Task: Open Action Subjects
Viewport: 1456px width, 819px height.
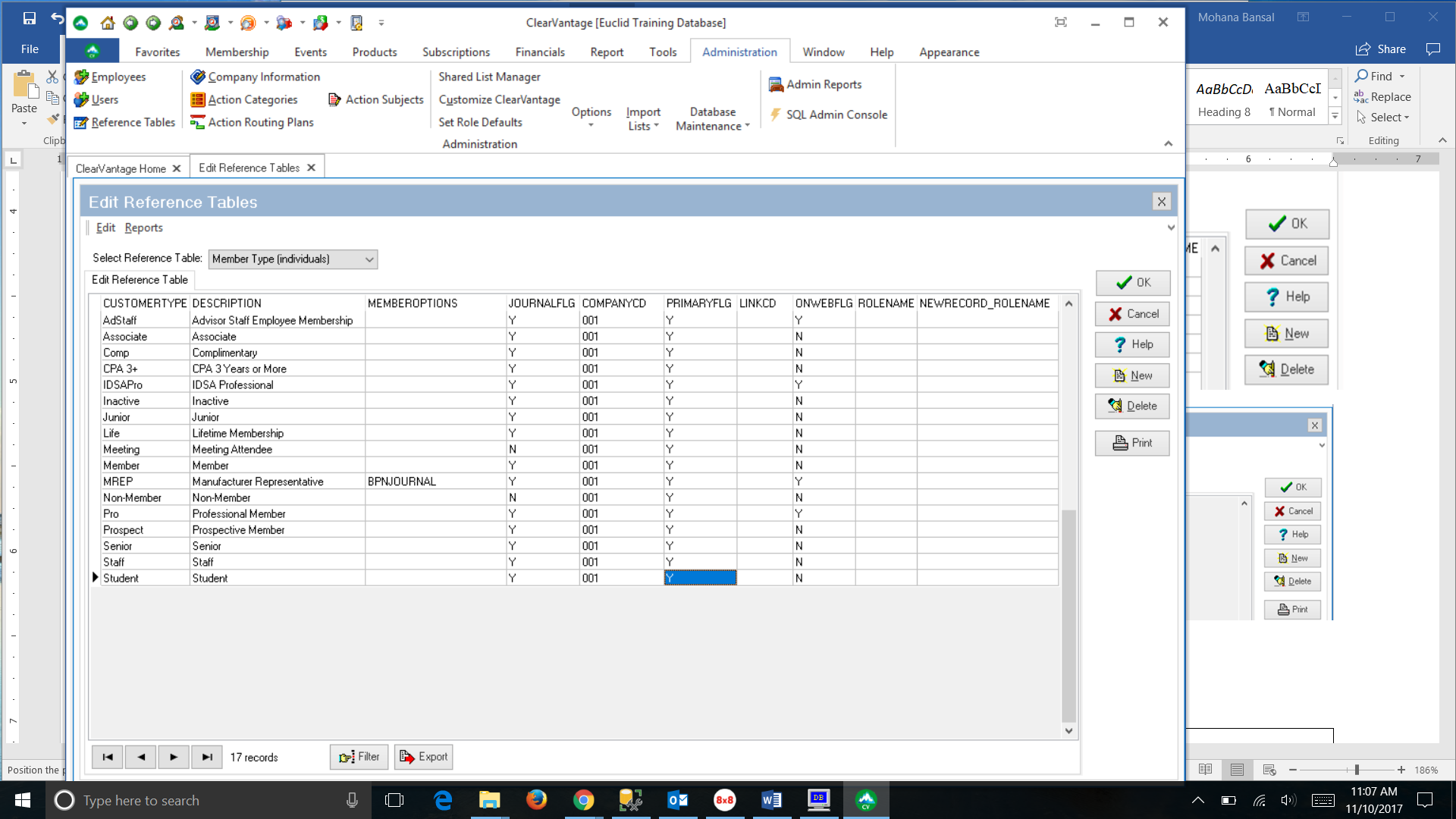Action: (375, 99)
